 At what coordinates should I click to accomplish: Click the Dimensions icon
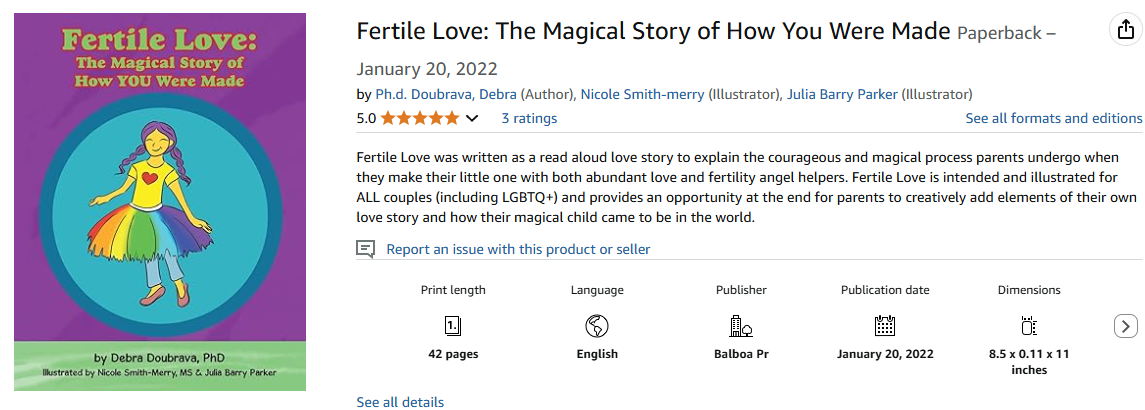[x=1029, y=326]
